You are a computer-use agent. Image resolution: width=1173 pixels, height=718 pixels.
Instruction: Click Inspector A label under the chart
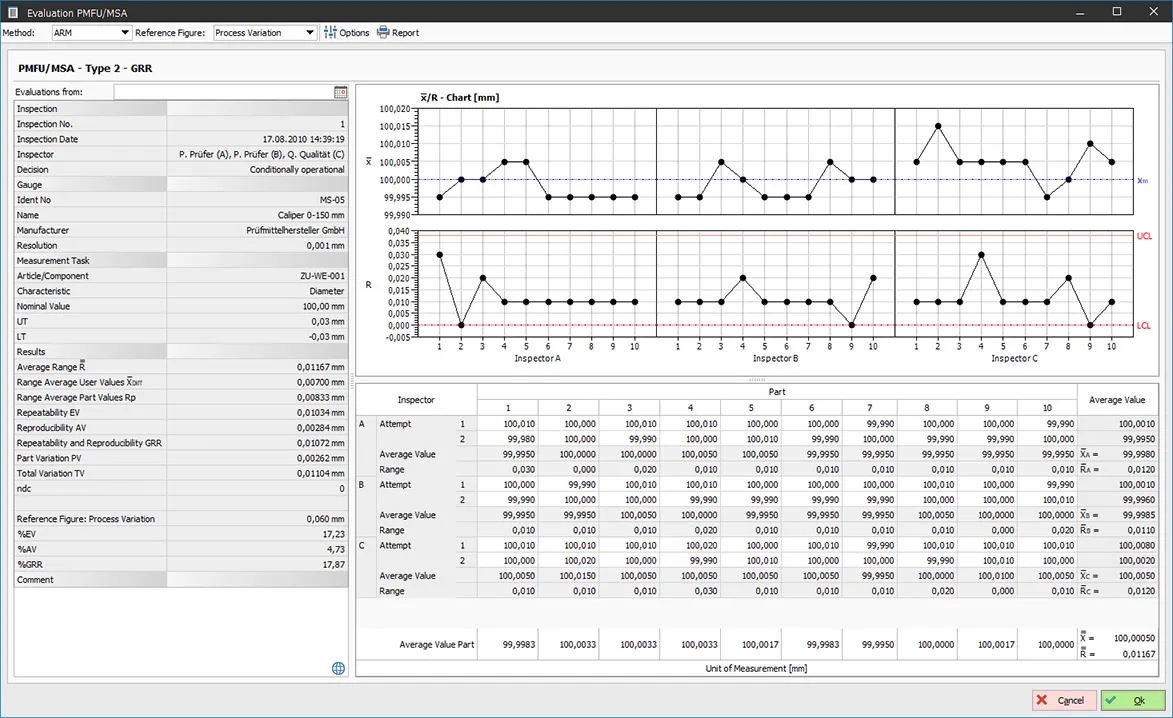[537, 358]
